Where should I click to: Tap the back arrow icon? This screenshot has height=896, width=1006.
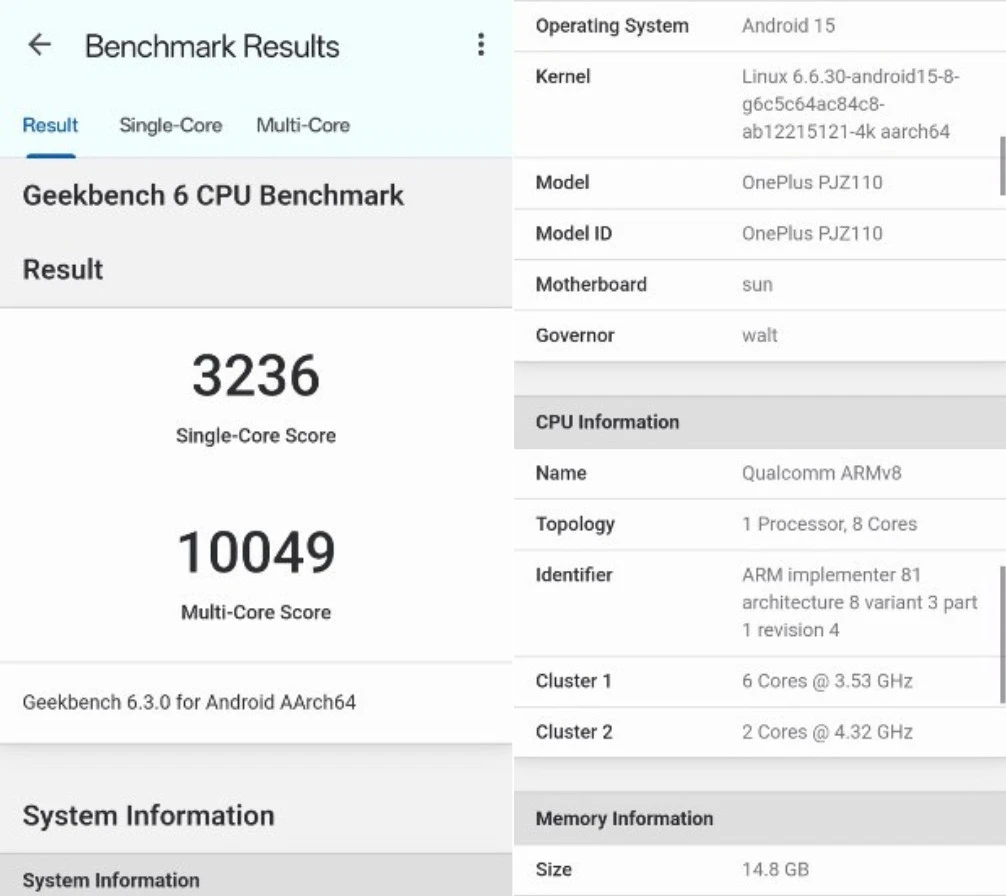[x=39, y=44]
